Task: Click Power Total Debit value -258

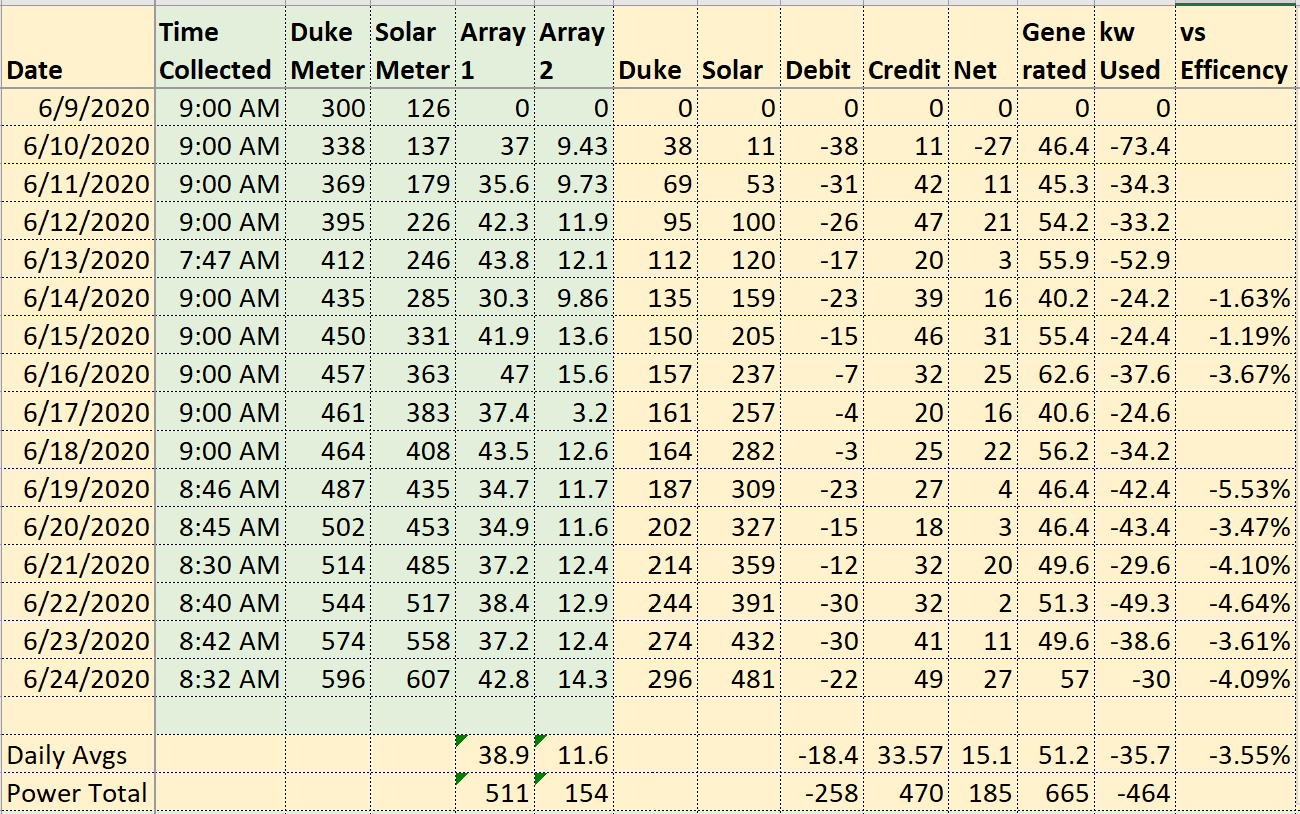Action: click(822, 792)
